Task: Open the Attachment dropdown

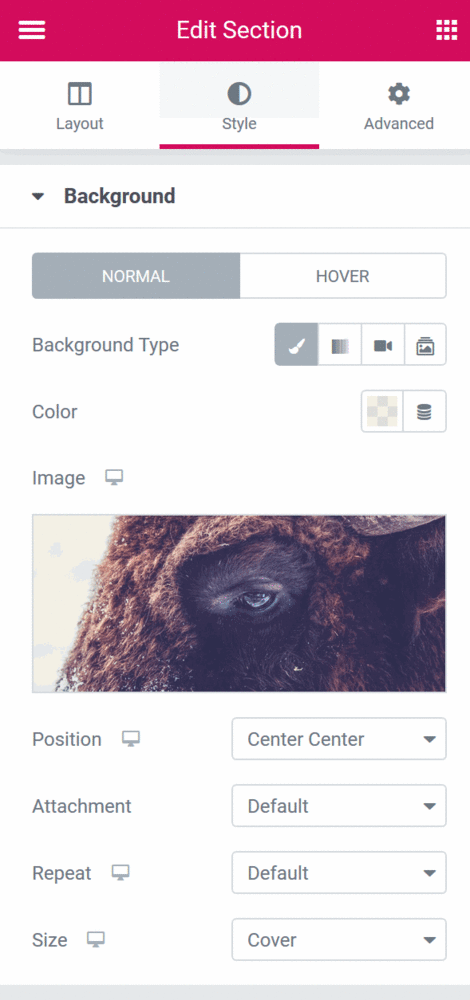Action: [x=339, y=806]
